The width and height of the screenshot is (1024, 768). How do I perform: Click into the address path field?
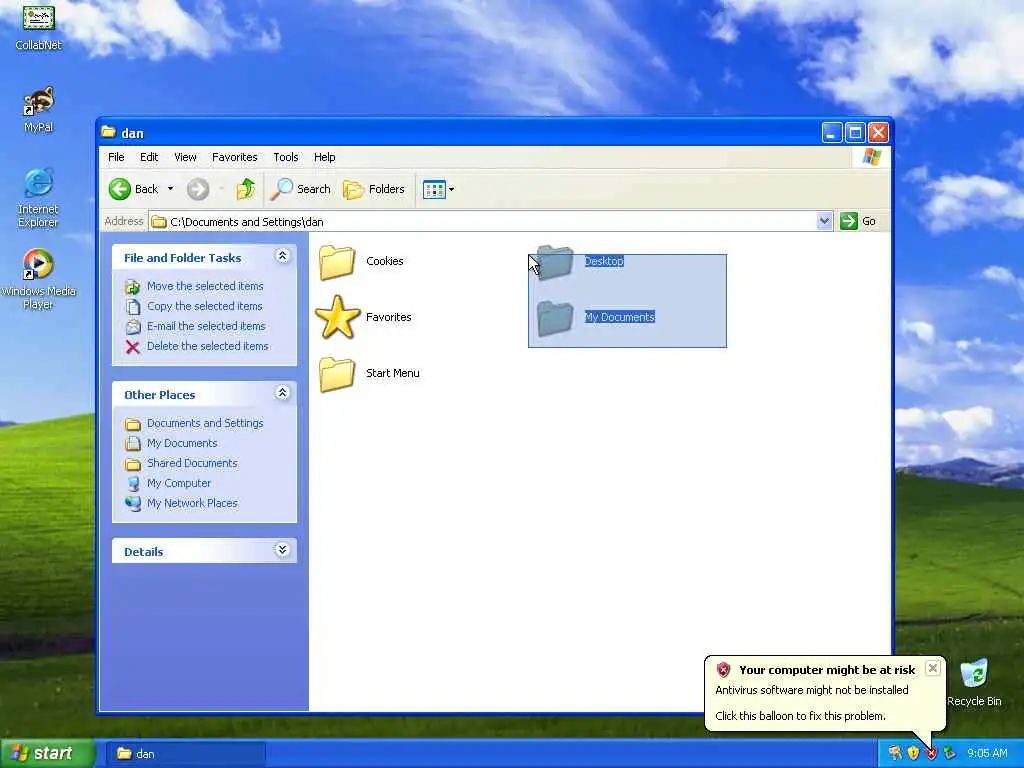click(483, 221)
